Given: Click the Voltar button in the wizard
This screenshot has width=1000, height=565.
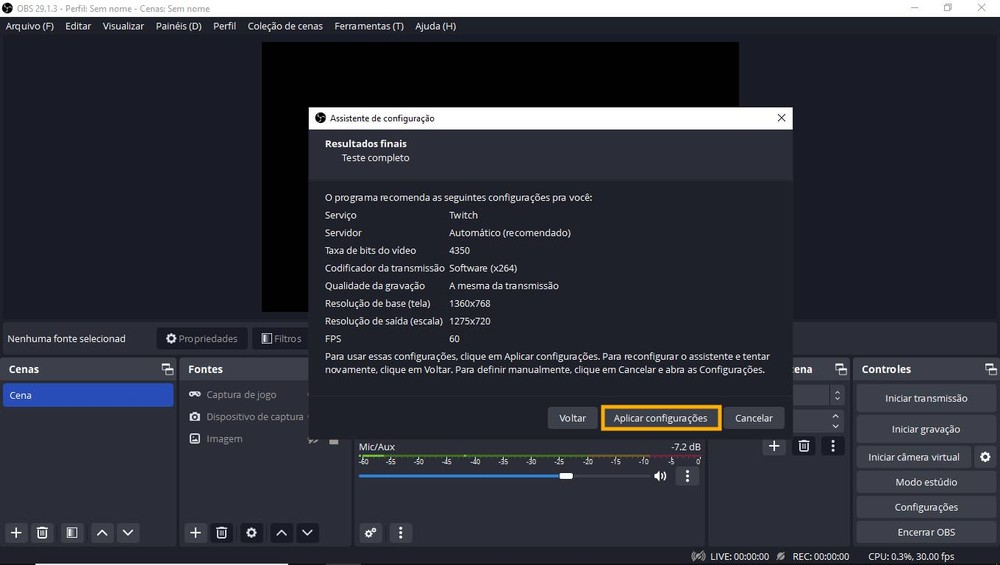Looking at the screenshot, I should pyautogui.click(x=572, y=418).
